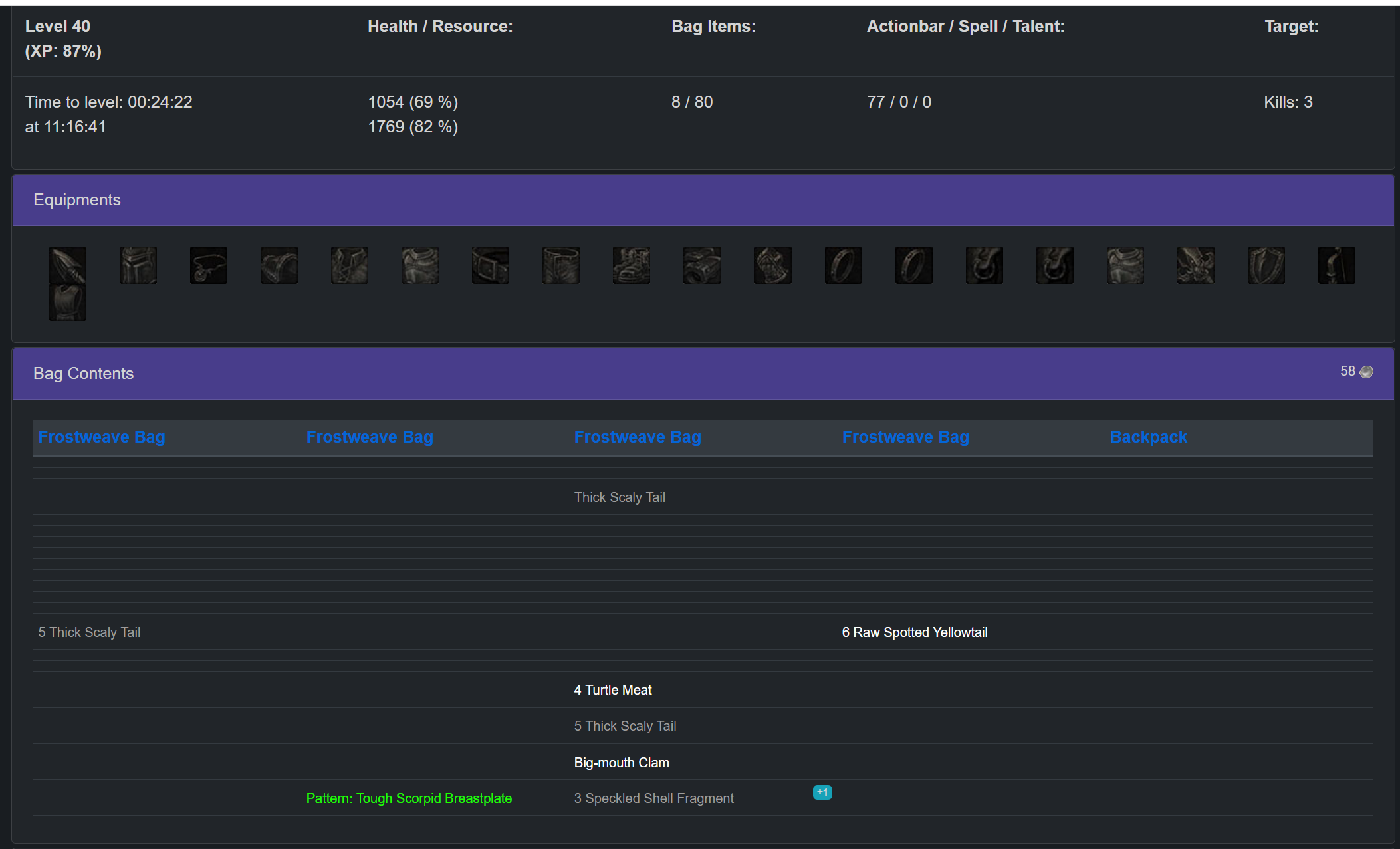Select the boots equipment slot icon
Screen dimensions: 1400x849
coord(631,265)
